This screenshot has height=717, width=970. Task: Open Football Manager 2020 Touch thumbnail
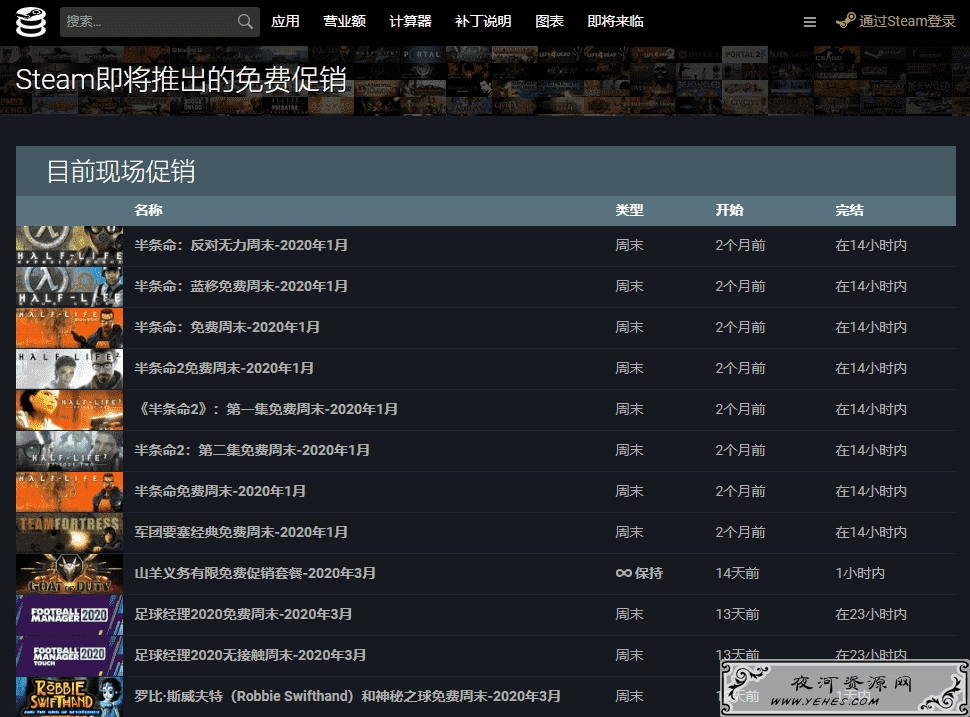(x=69, y=656)
